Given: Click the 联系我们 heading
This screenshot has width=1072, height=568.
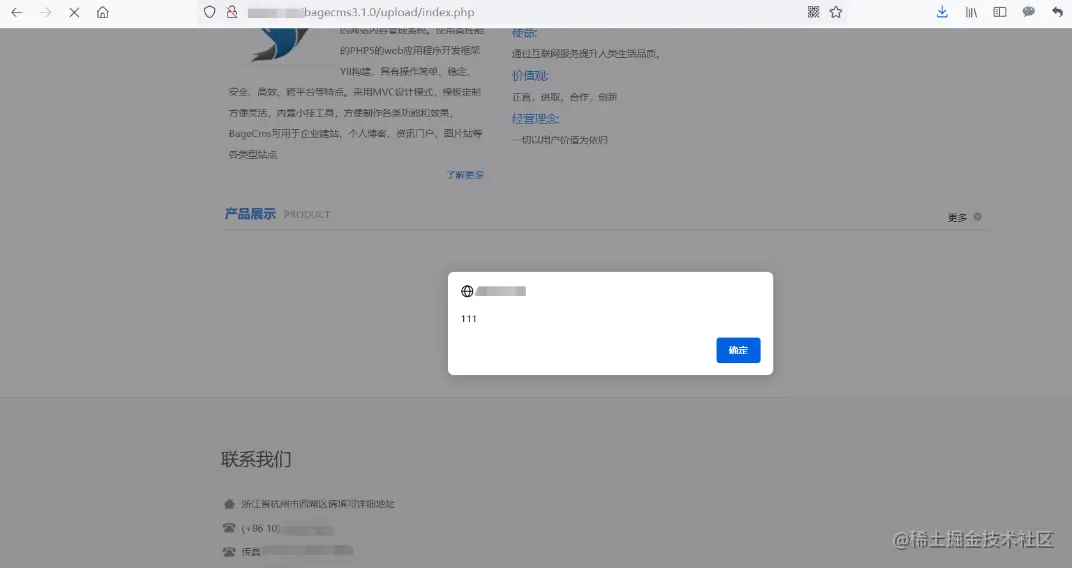Looking at the screenshot, I should pos(256,459).
